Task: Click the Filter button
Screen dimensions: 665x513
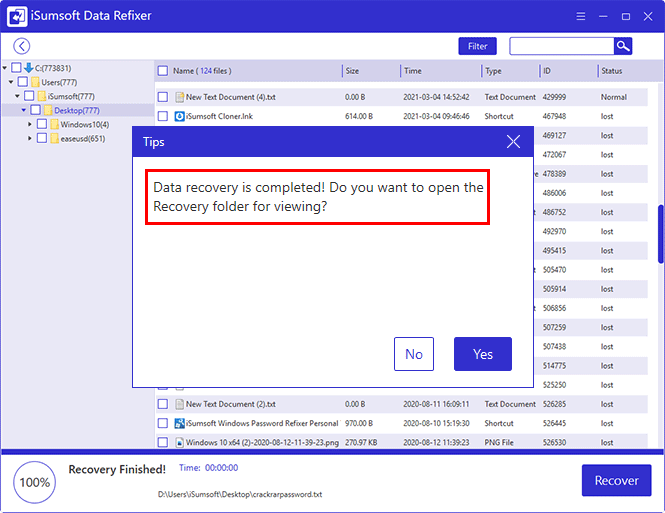Action: 478,46
